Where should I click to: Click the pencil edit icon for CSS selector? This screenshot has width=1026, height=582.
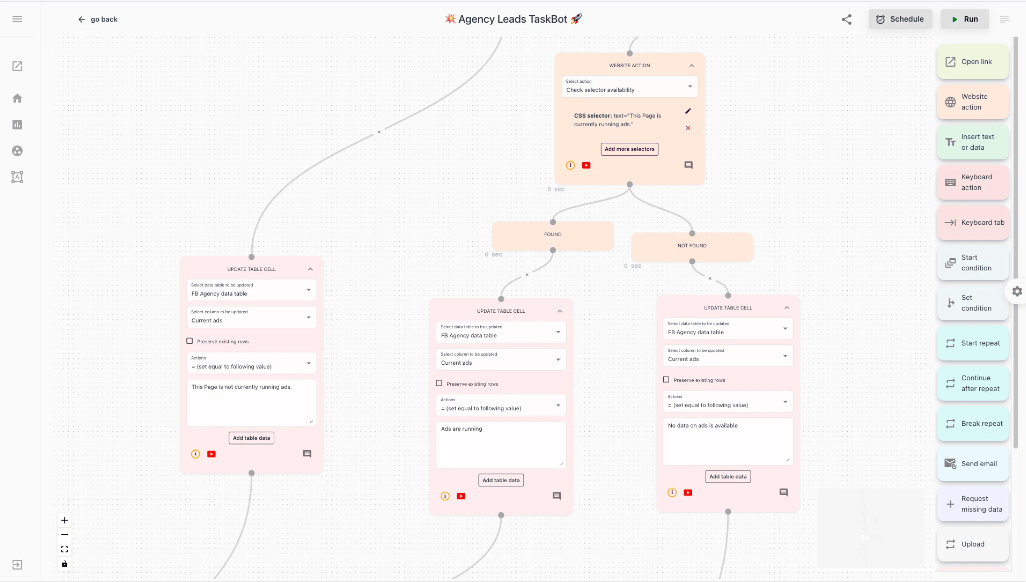688,111
